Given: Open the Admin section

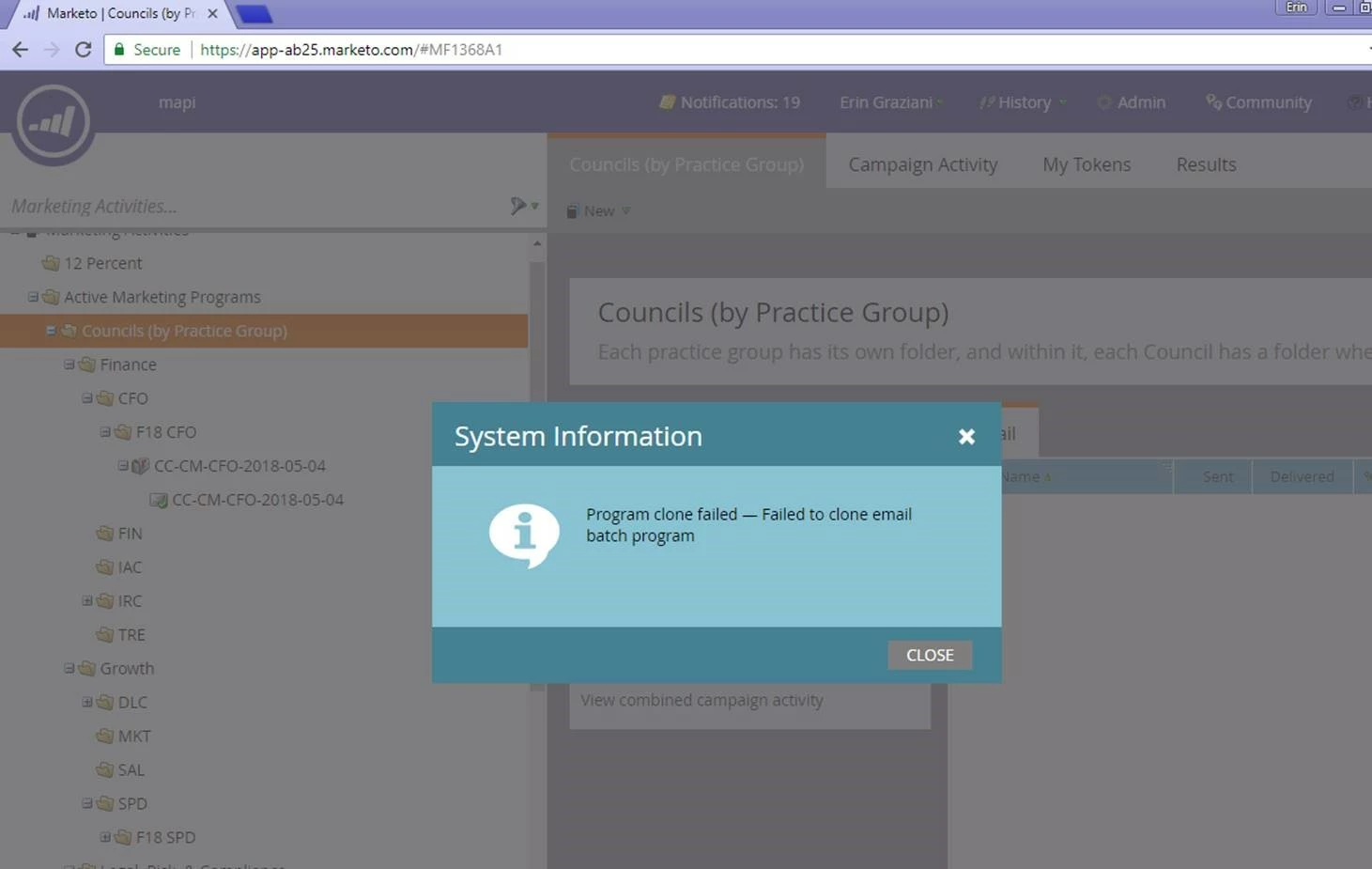Looking at the screenshot, I should tap(1132, 102).
